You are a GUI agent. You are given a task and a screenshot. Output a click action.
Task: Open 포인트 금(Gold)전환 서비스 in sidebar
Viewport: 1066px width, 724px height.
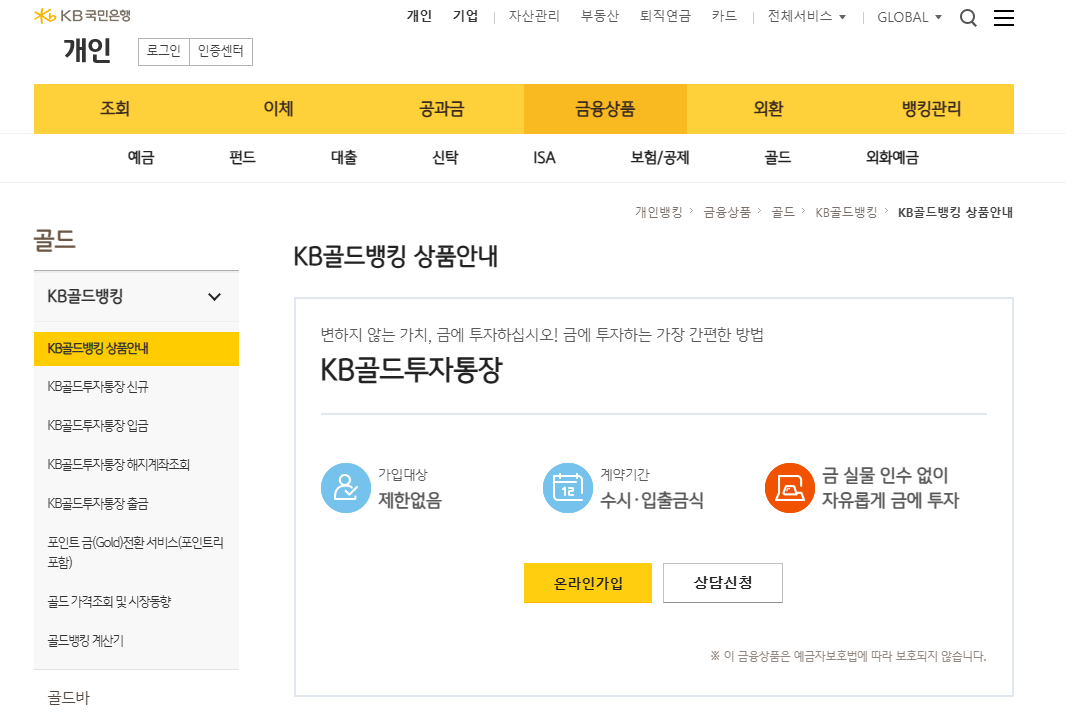(136, 552)
